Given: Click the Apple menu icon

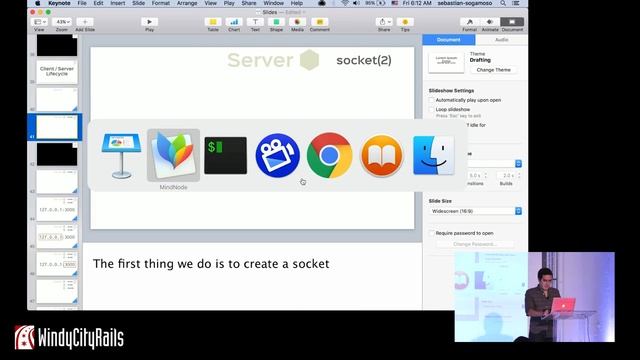Looking at the screenshot, I should pos(38,3).
